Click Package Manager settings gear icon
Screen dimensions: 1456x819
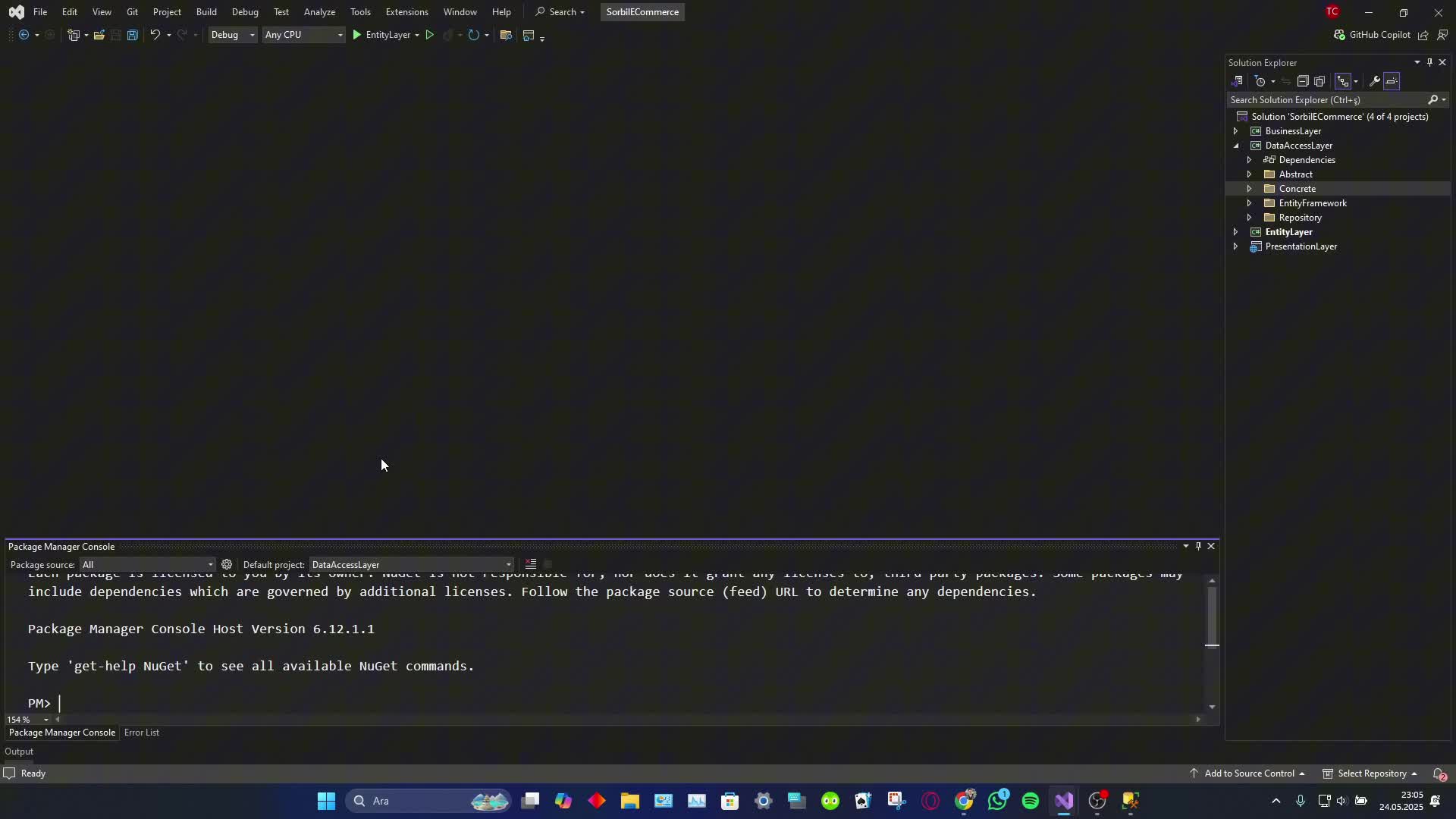(227, 564)
